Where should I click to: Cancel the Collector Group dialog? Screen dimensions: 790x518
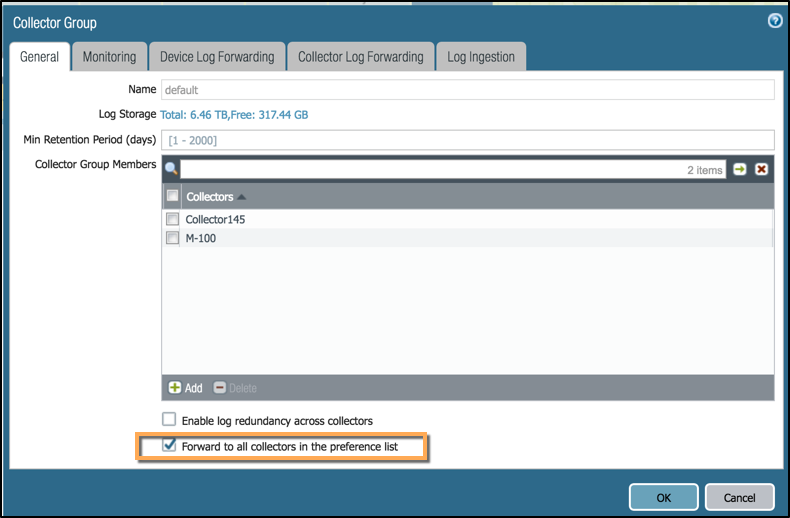(x=740, y=497)
